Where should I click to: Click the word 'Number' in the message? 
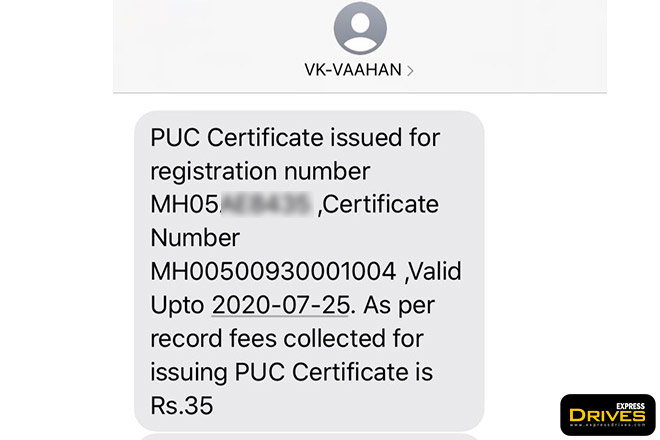(195, 238)
